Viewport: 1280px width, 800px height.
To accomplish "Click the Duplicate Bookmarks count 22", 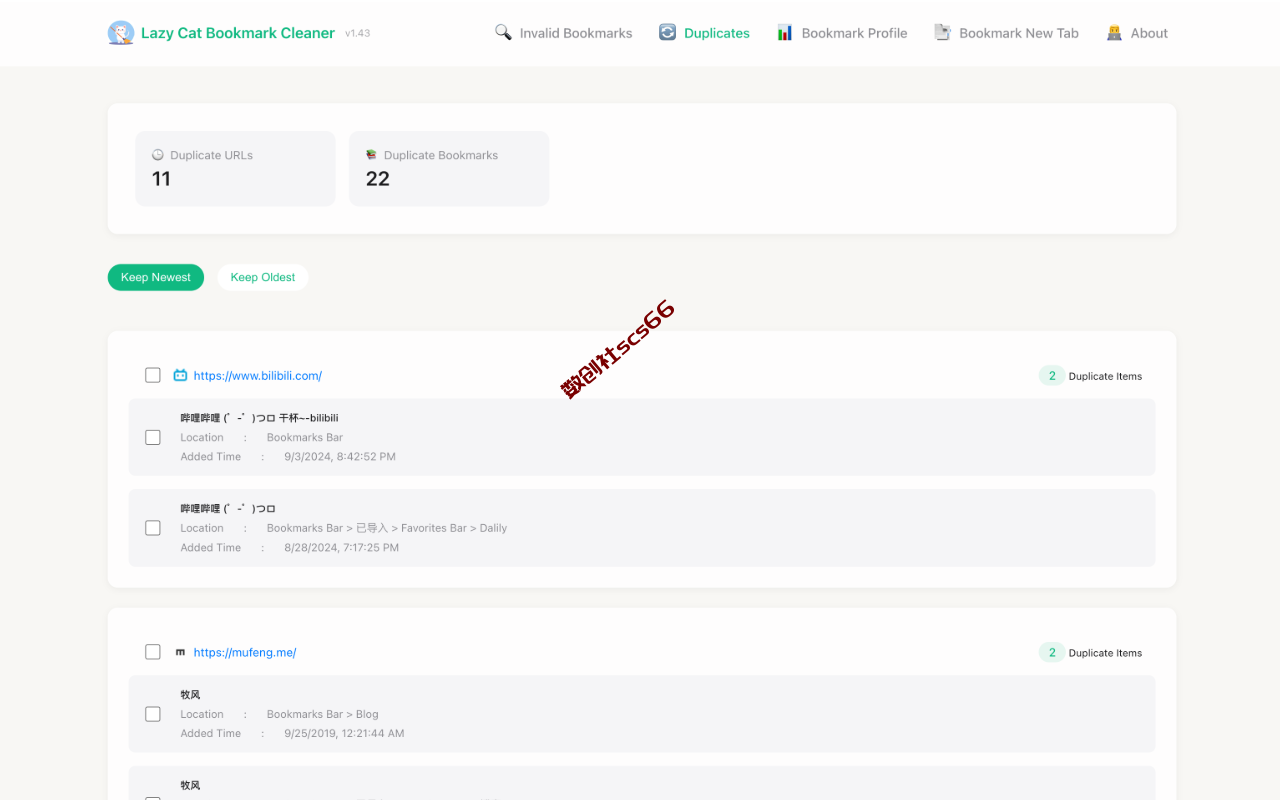I will [x=377, y=179].
